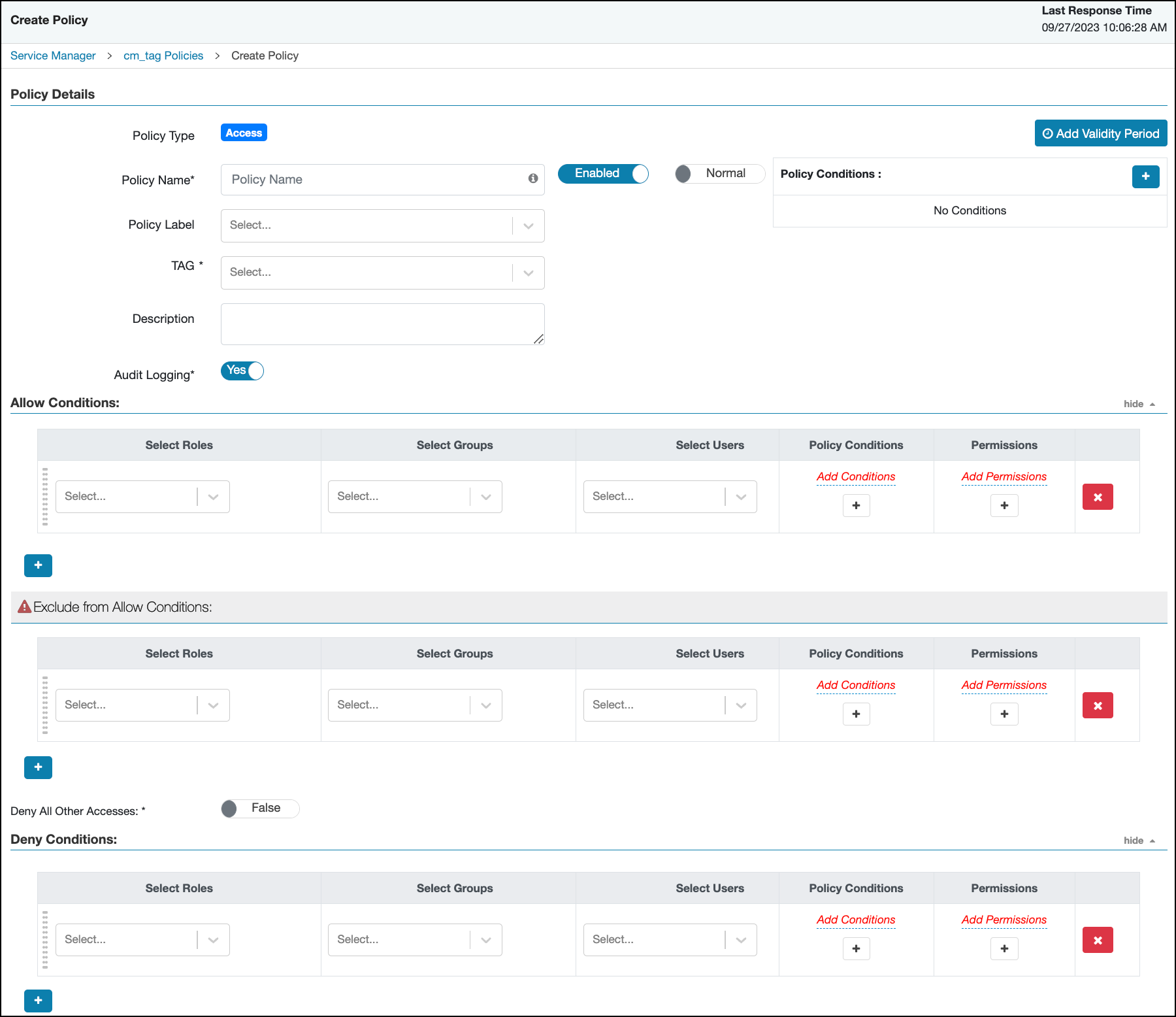Toggle Deny All Other Accesses False switch
Viewport: 1176px width, 1017px height.
(x=260, y=809)
